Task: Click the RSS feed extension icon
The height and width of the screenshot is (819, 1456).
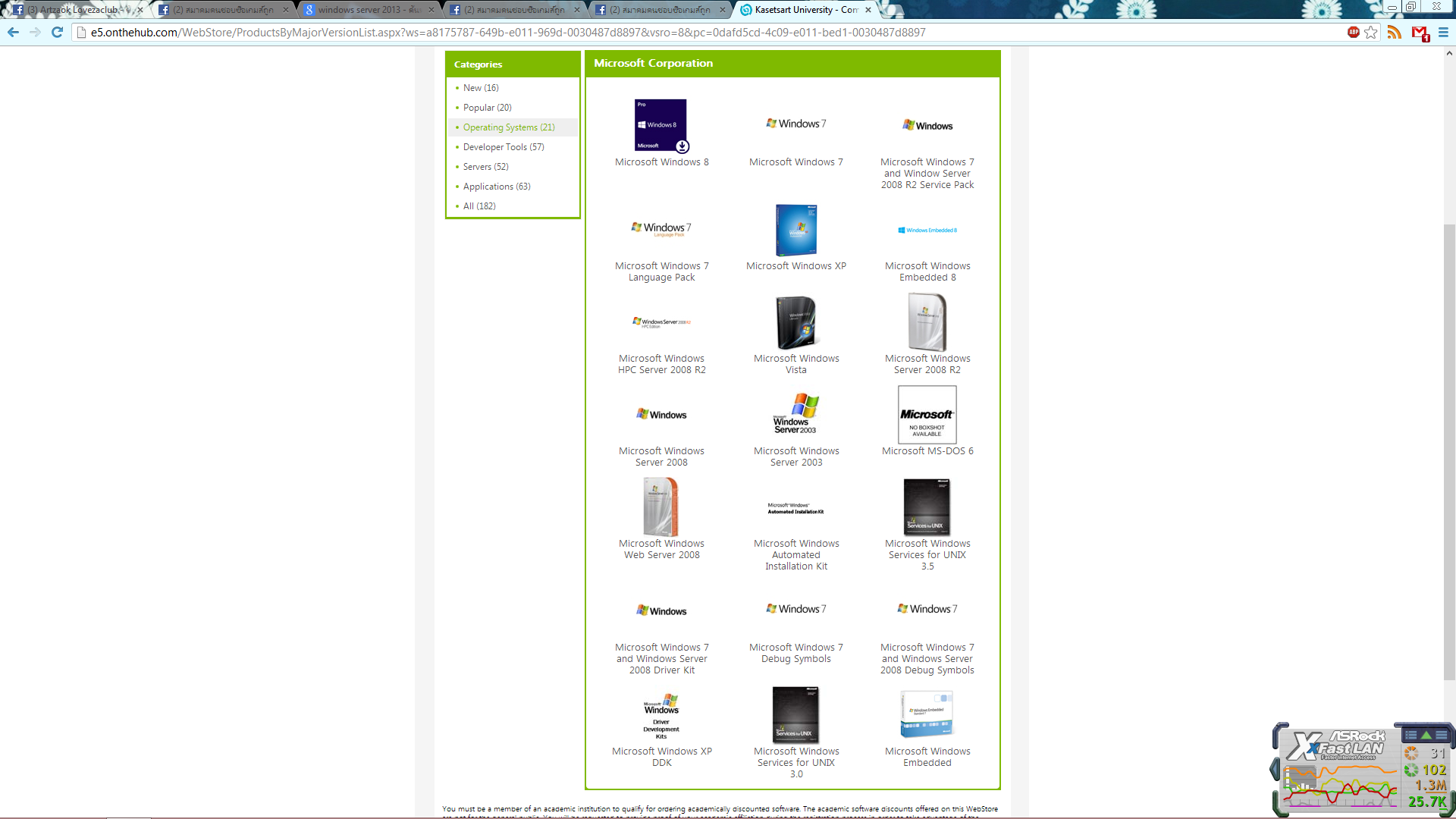Action: [x=1394, y=32]
